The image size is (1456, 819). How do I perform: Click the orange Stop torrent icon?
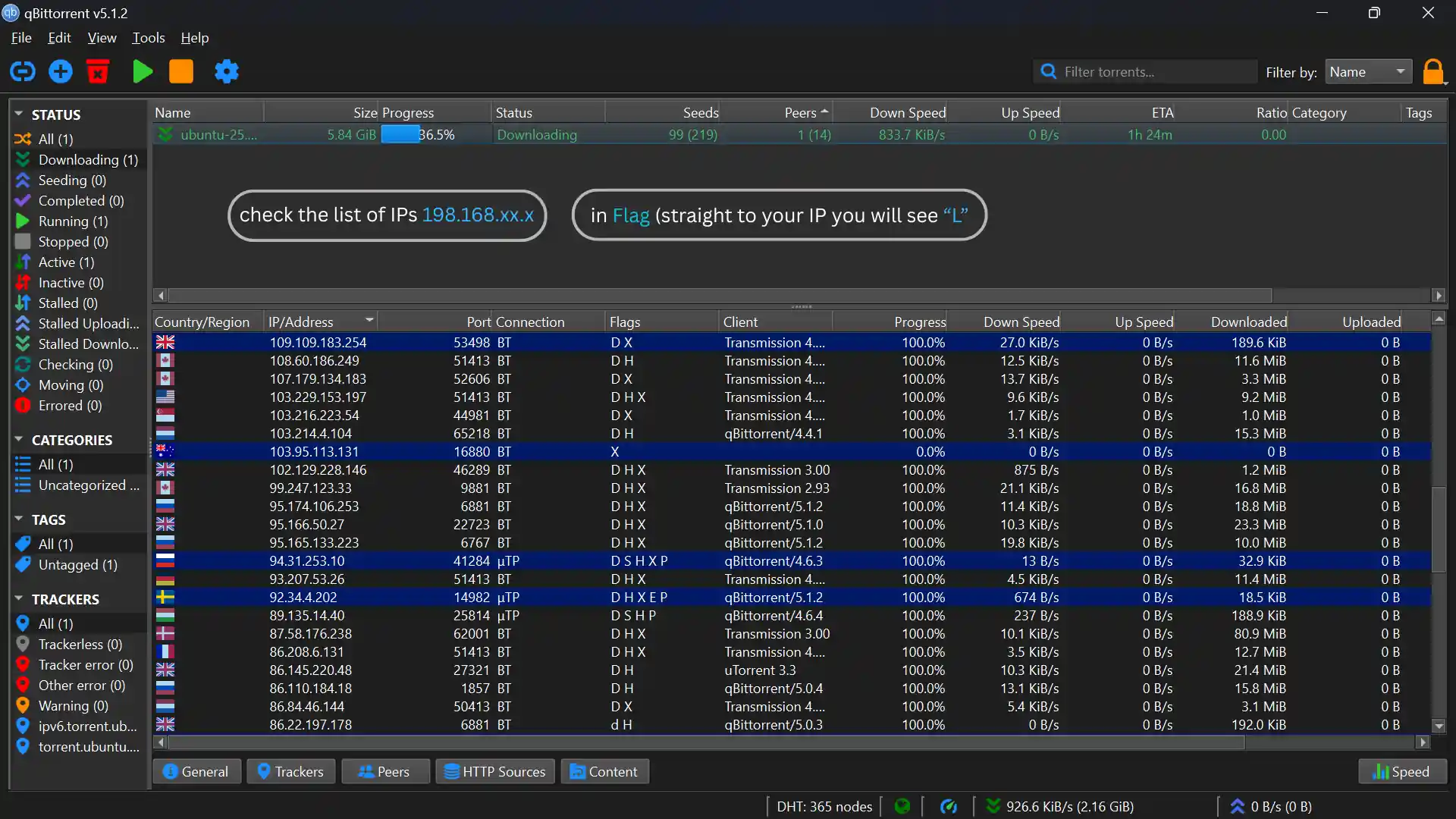pyautogui.click(x=181, y=71)
